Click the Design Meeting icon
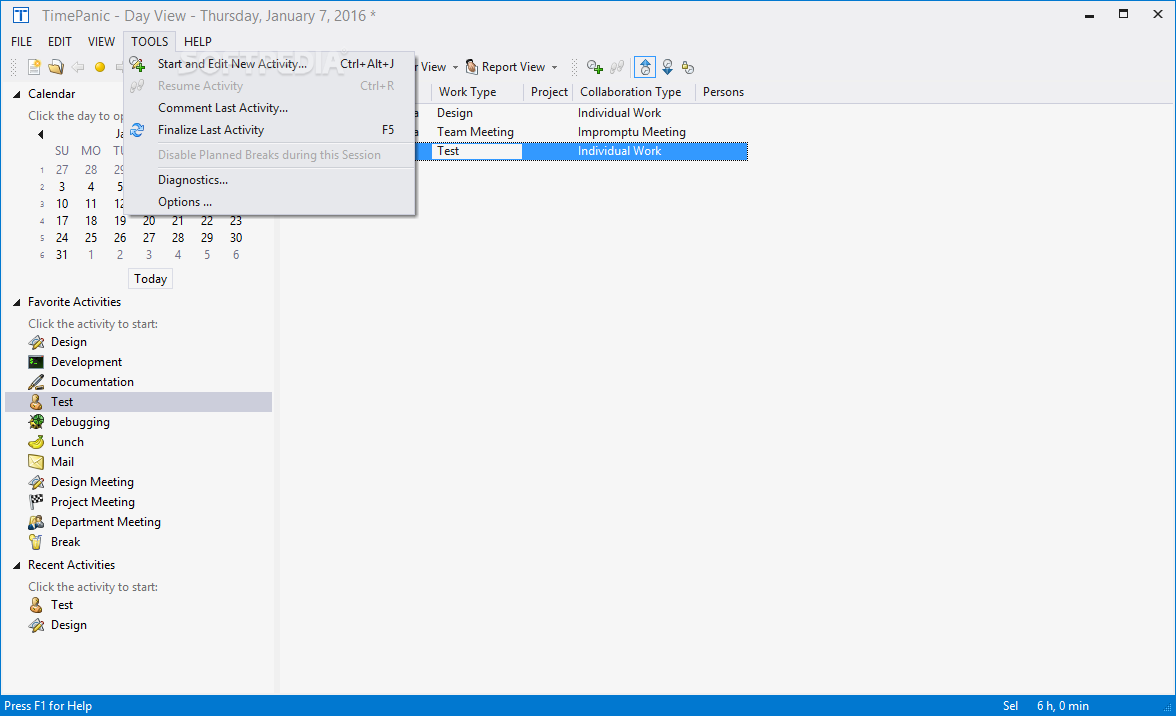Viewport: 1176px width, 716px height. tap(36, 482)
